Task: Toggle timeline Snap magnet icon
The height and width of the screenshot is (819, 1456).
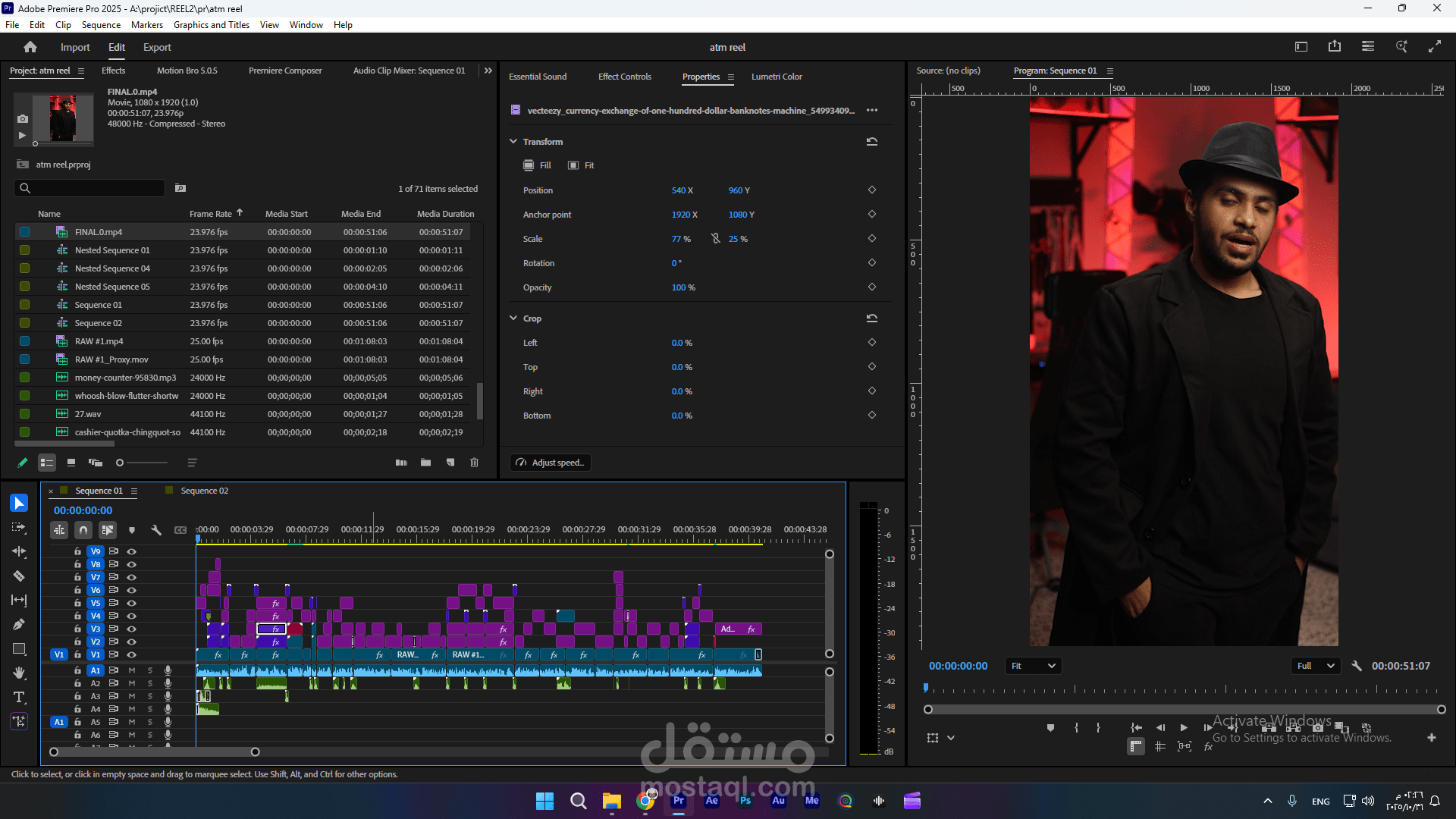Action: click(x=83, y=531)
